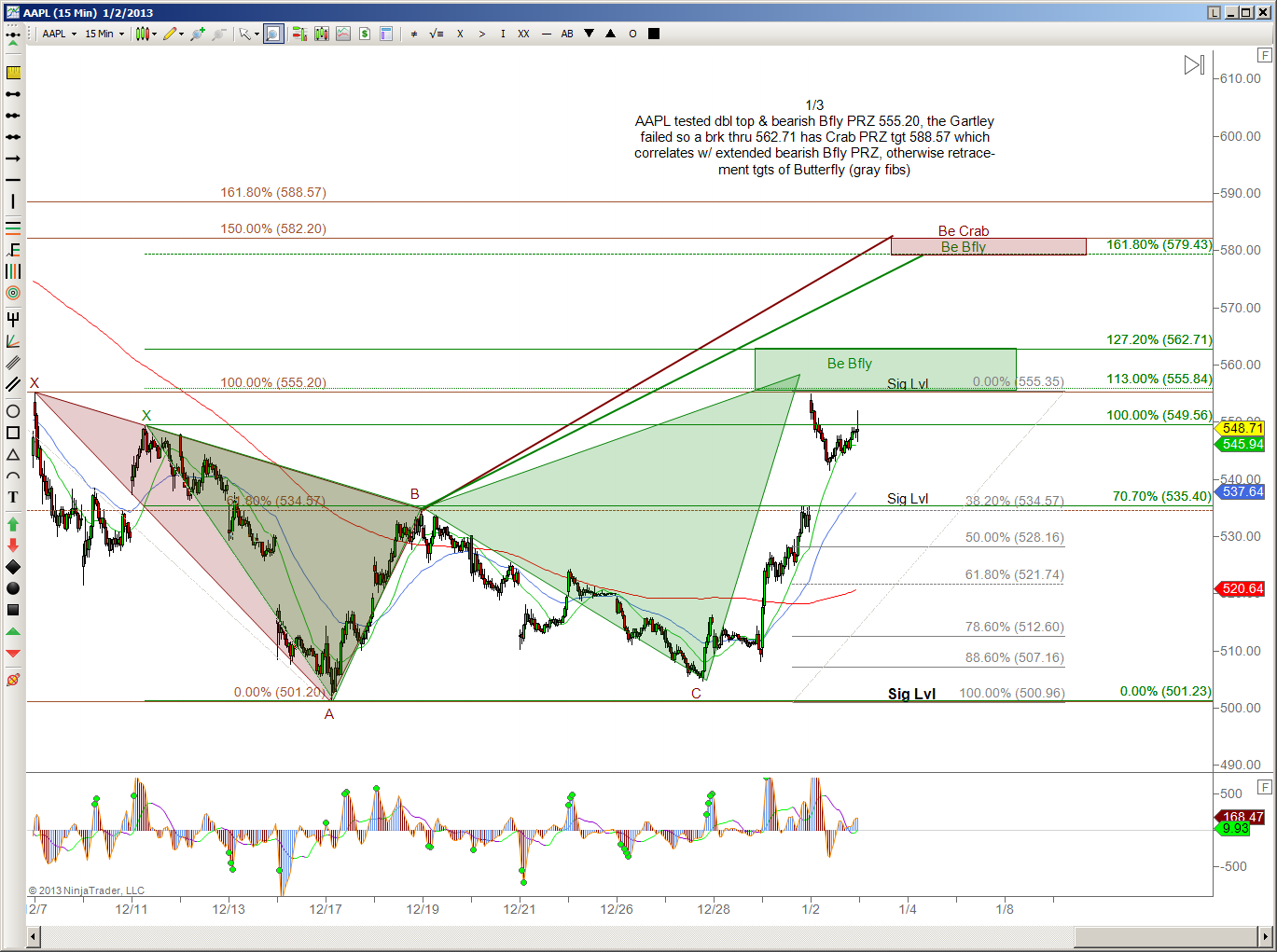Jump to latest bar button top-right
Viewport: 1277px width, 952px height.
click(x=1194, y=65)
